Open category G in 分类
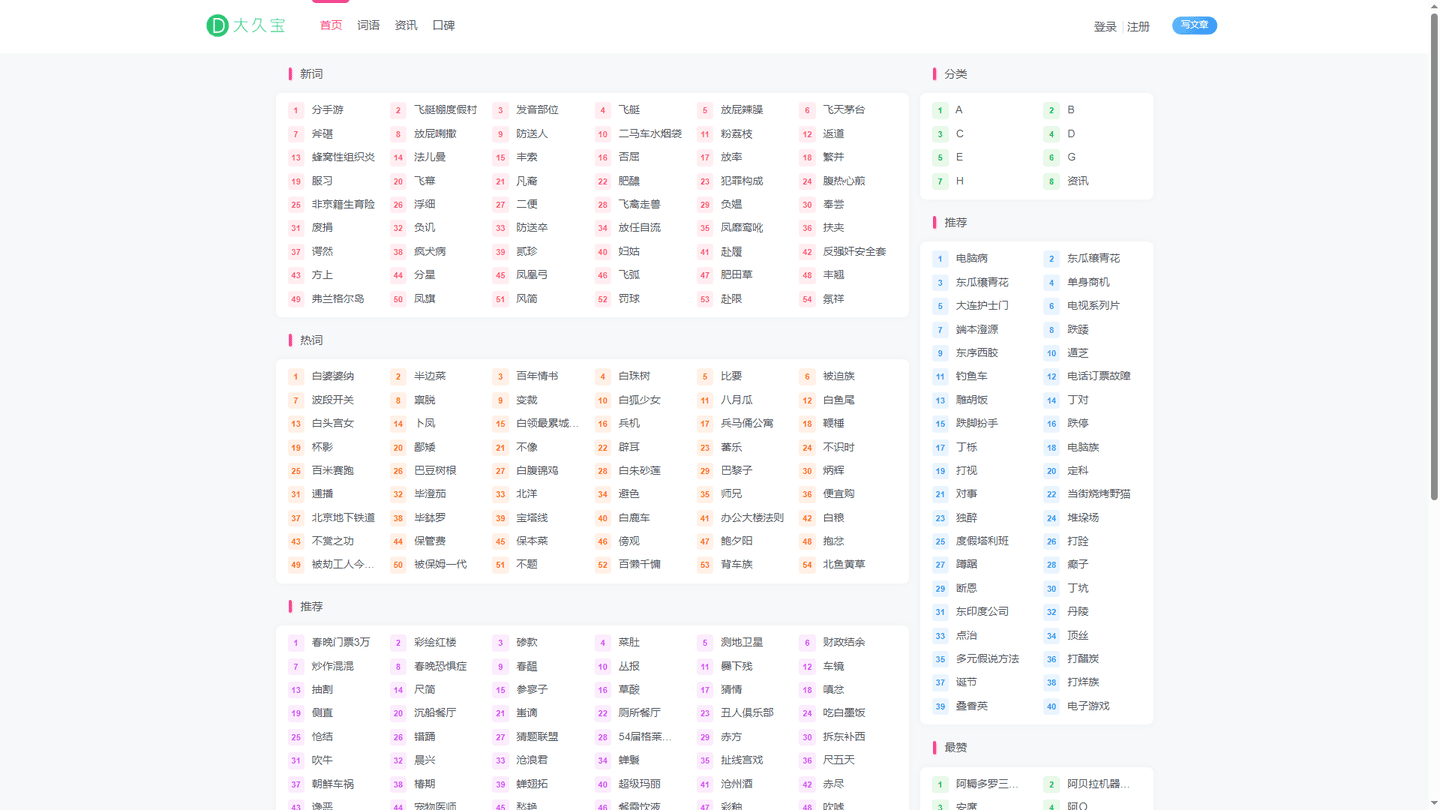1440x810 pixels. click(1071, 157)
